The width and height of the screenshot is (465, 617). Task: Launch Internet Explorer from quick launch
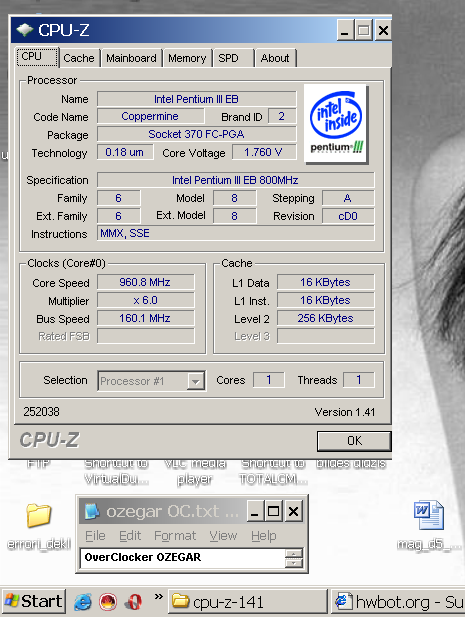83,602
